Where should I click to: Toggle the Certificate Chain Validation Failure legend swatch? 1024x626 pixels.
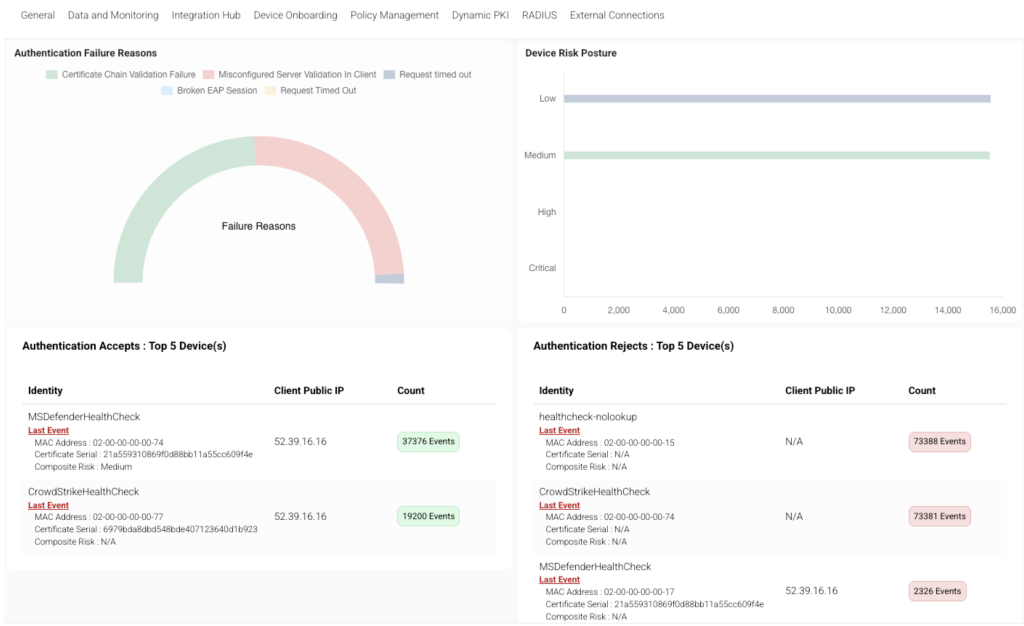click(x=52, y=75)
